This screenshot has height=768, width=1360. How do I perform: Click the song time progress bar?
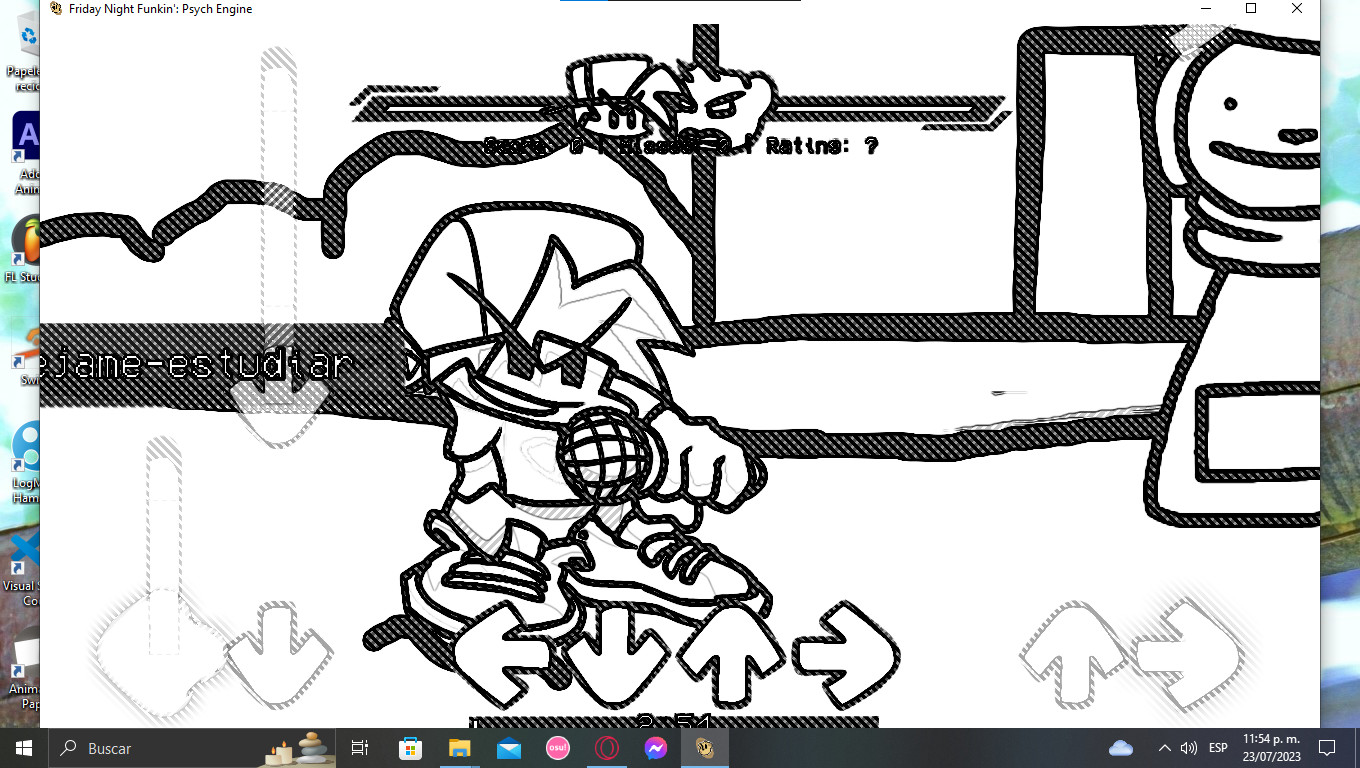pyautogui.click(x=674, y=722)
